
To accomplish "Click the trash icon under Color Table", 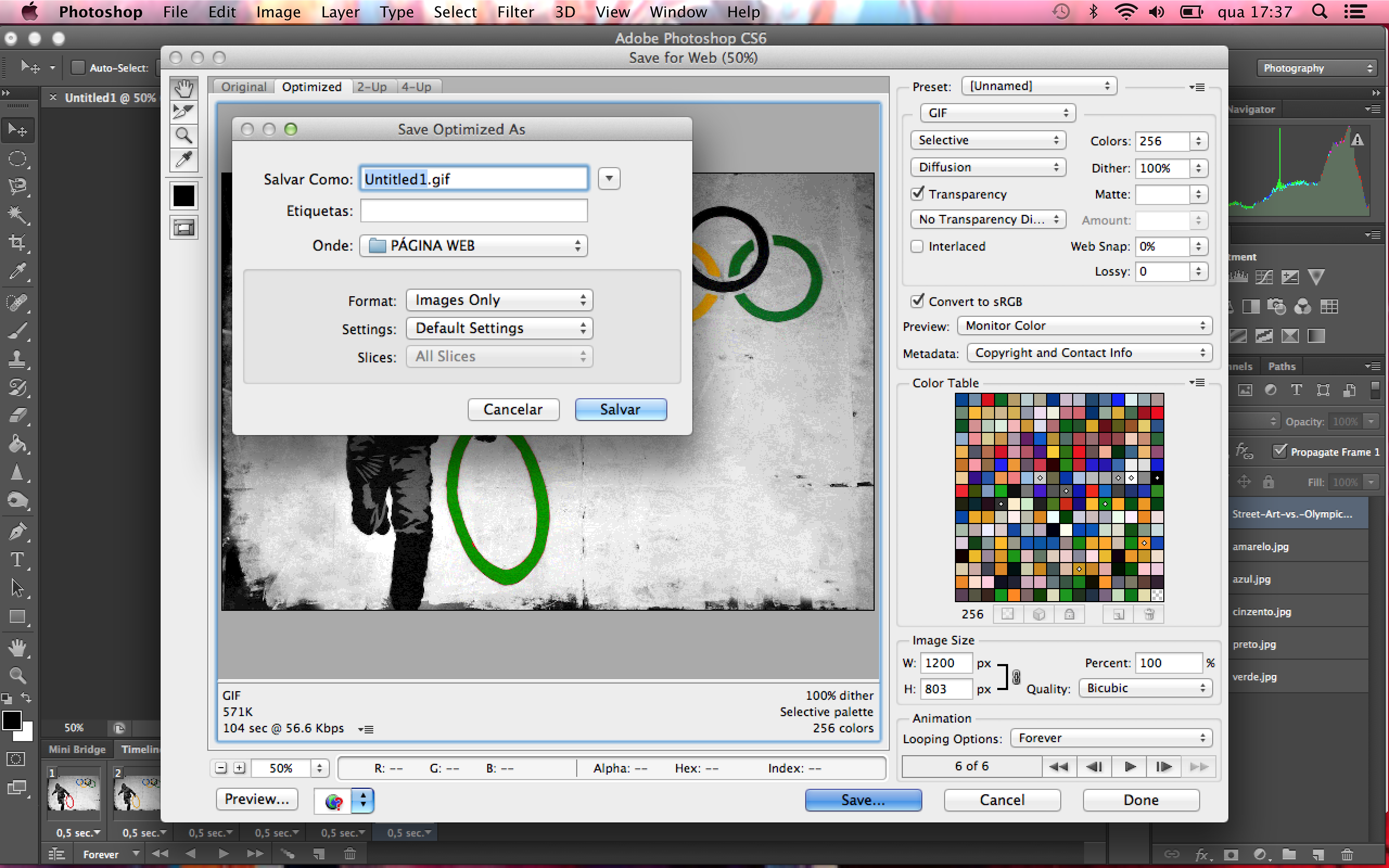I will coord(1149,614).
